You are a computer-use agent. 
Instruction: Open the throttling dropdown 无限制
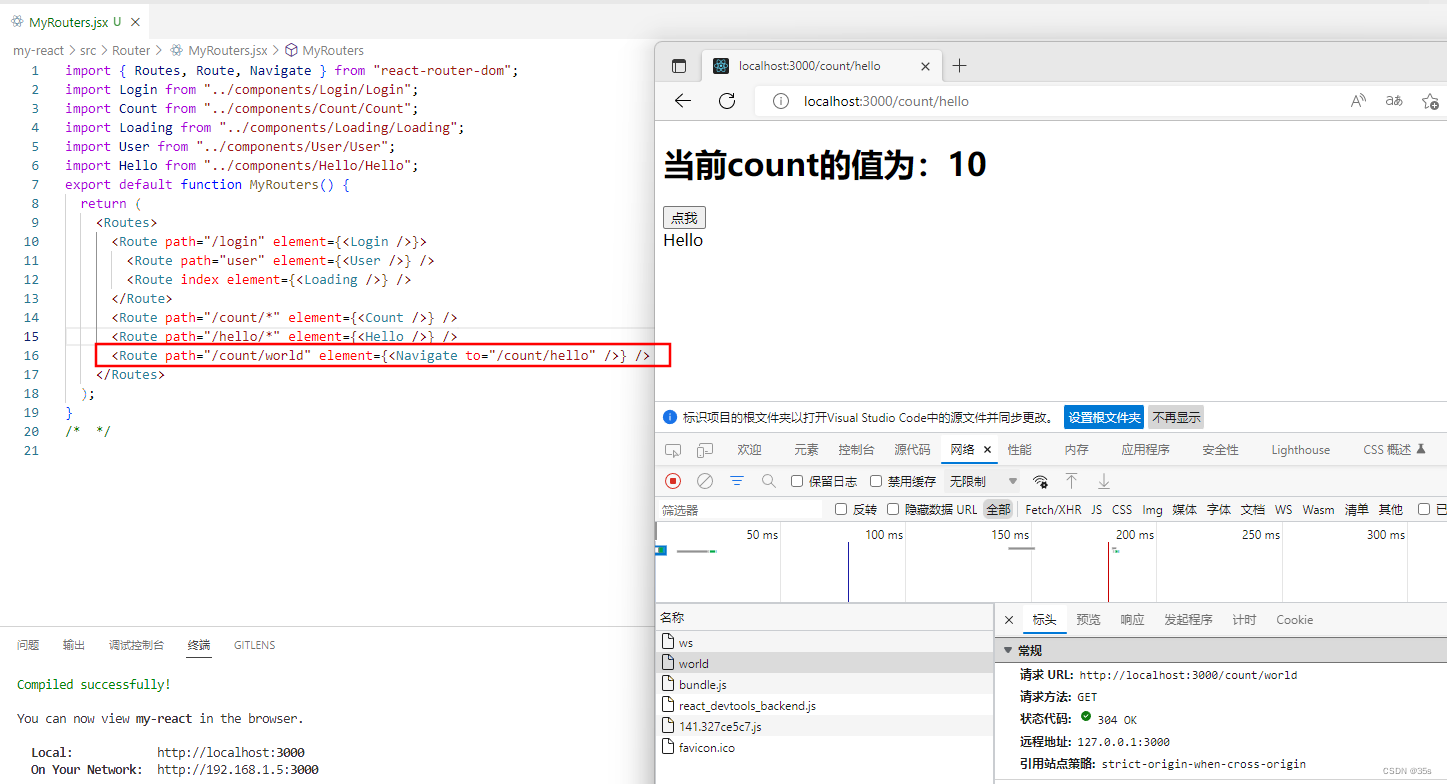[x=983, y=481]
